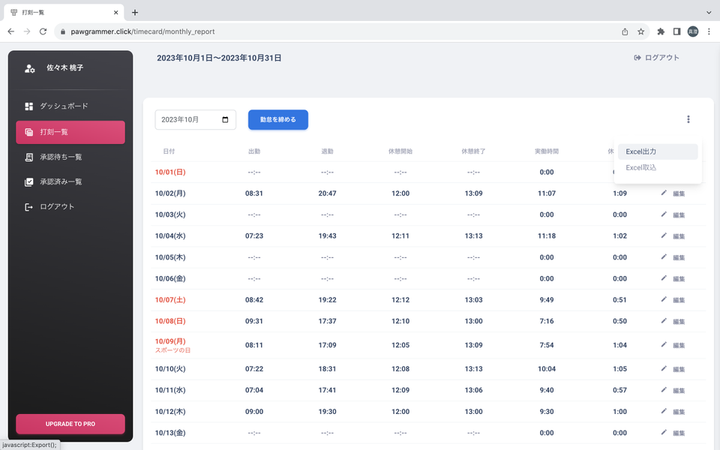Click the browser forward arrow
720x450 pixels.
click(x=27, y=32)
